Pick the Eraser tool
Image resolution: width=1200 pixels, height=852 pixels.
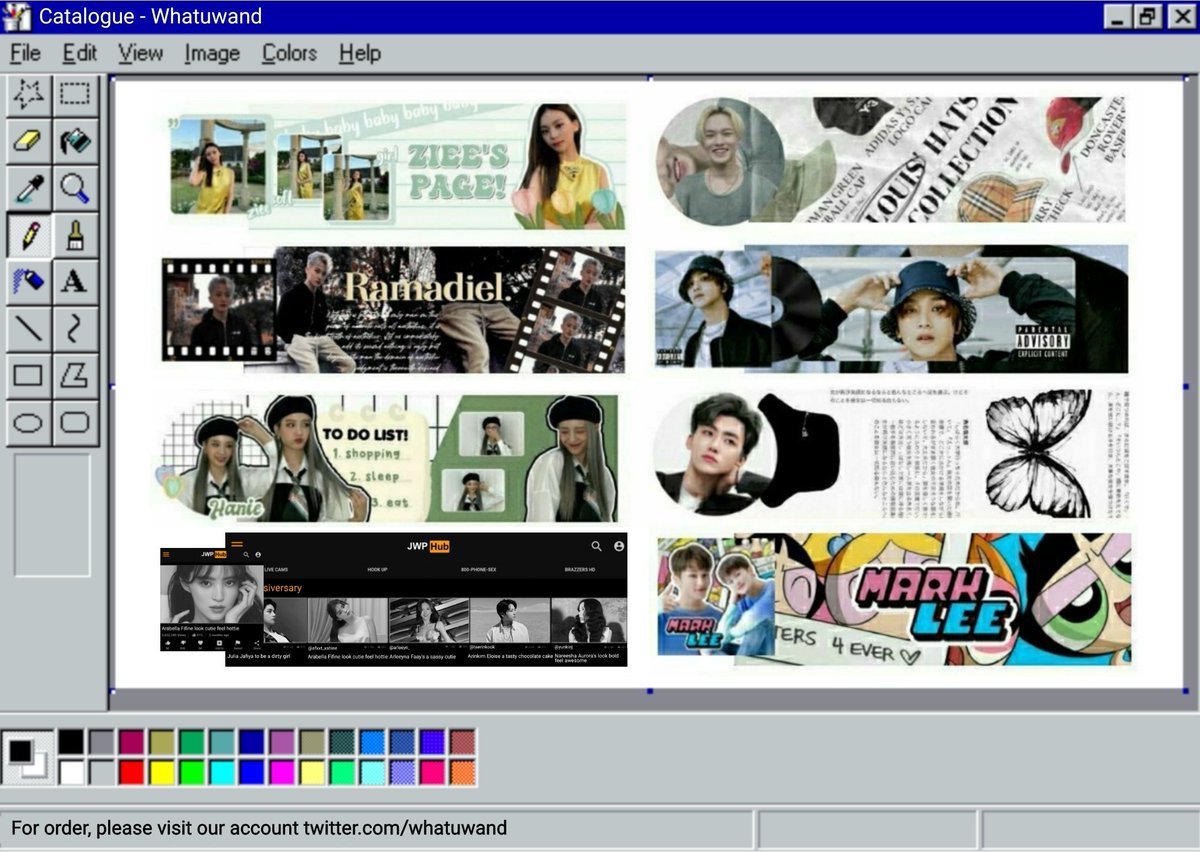click(28, 142)
